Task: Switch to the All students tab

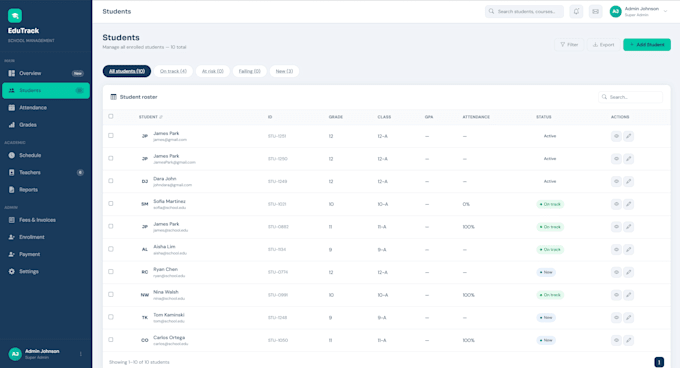Action: (x=127, y=71)
